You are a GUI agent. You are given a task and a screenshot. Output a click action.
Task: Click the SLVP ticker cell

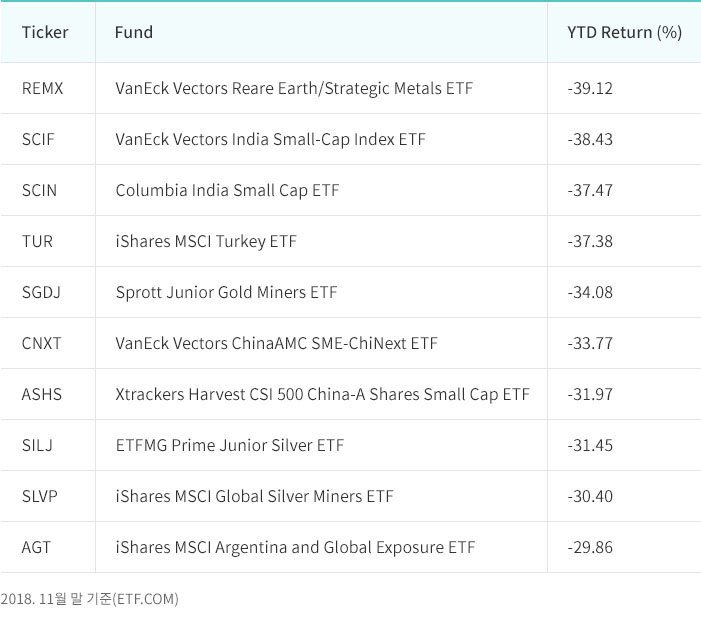pyautogui.click(x=39, y=496)
